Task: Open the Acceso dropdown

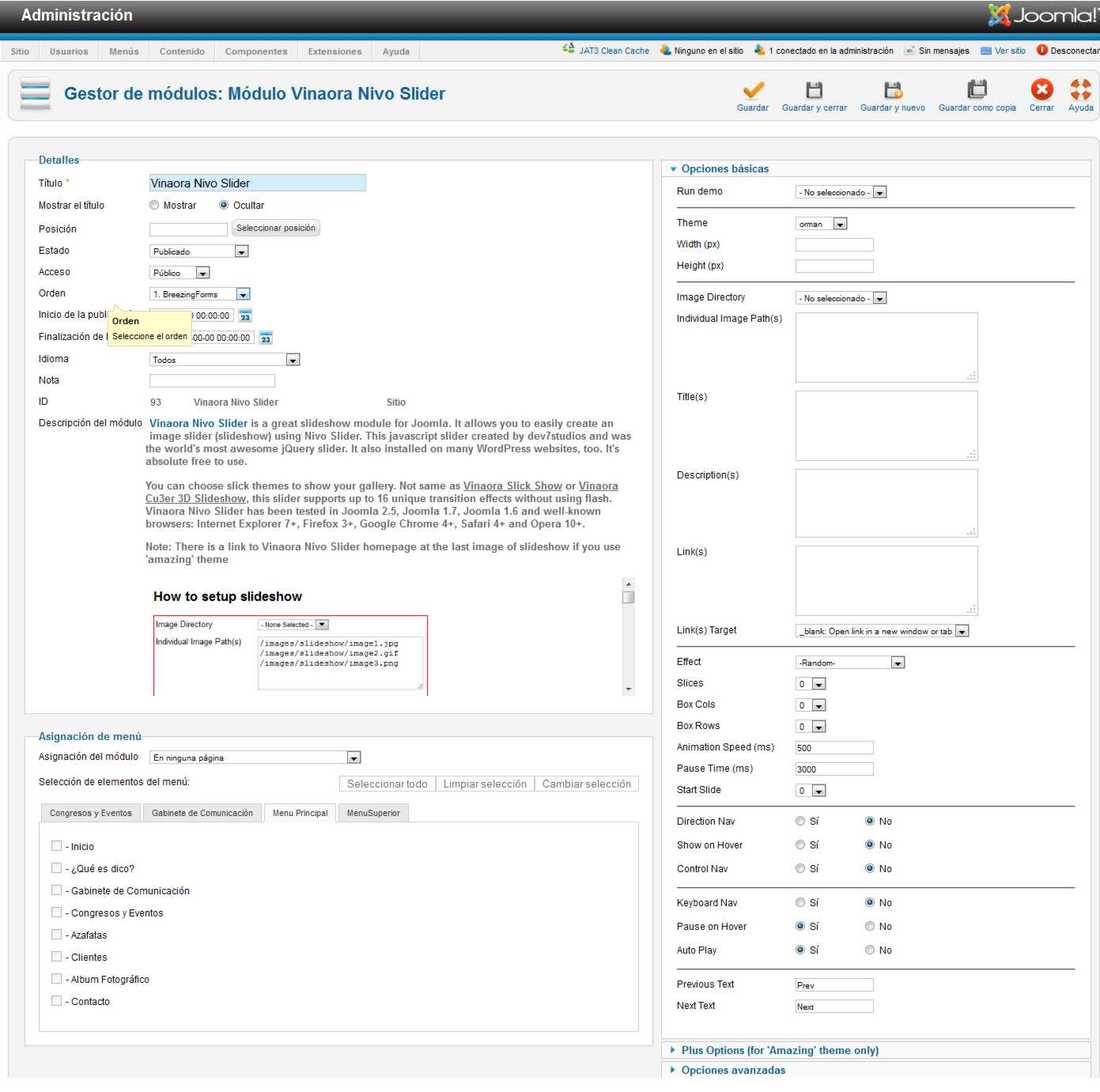Action: coord(180,274)
